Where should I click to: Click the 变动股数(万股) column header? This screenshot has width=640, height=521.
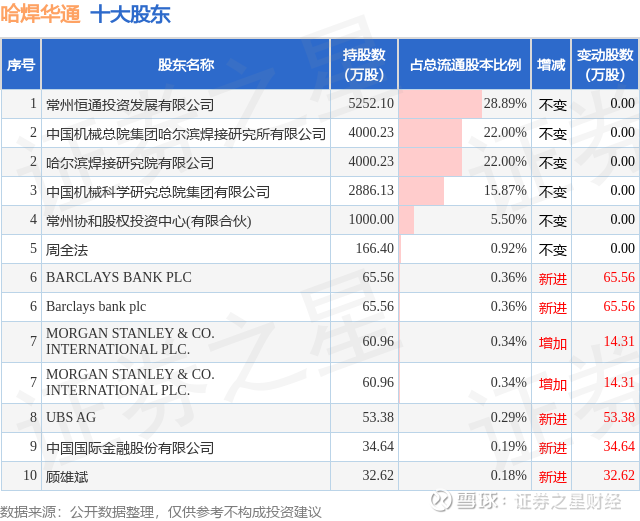point(605,65)
